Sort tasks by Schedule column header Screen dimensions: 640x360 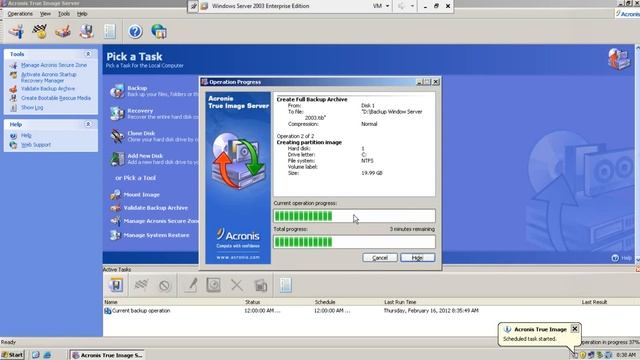[x=325, y=302]
